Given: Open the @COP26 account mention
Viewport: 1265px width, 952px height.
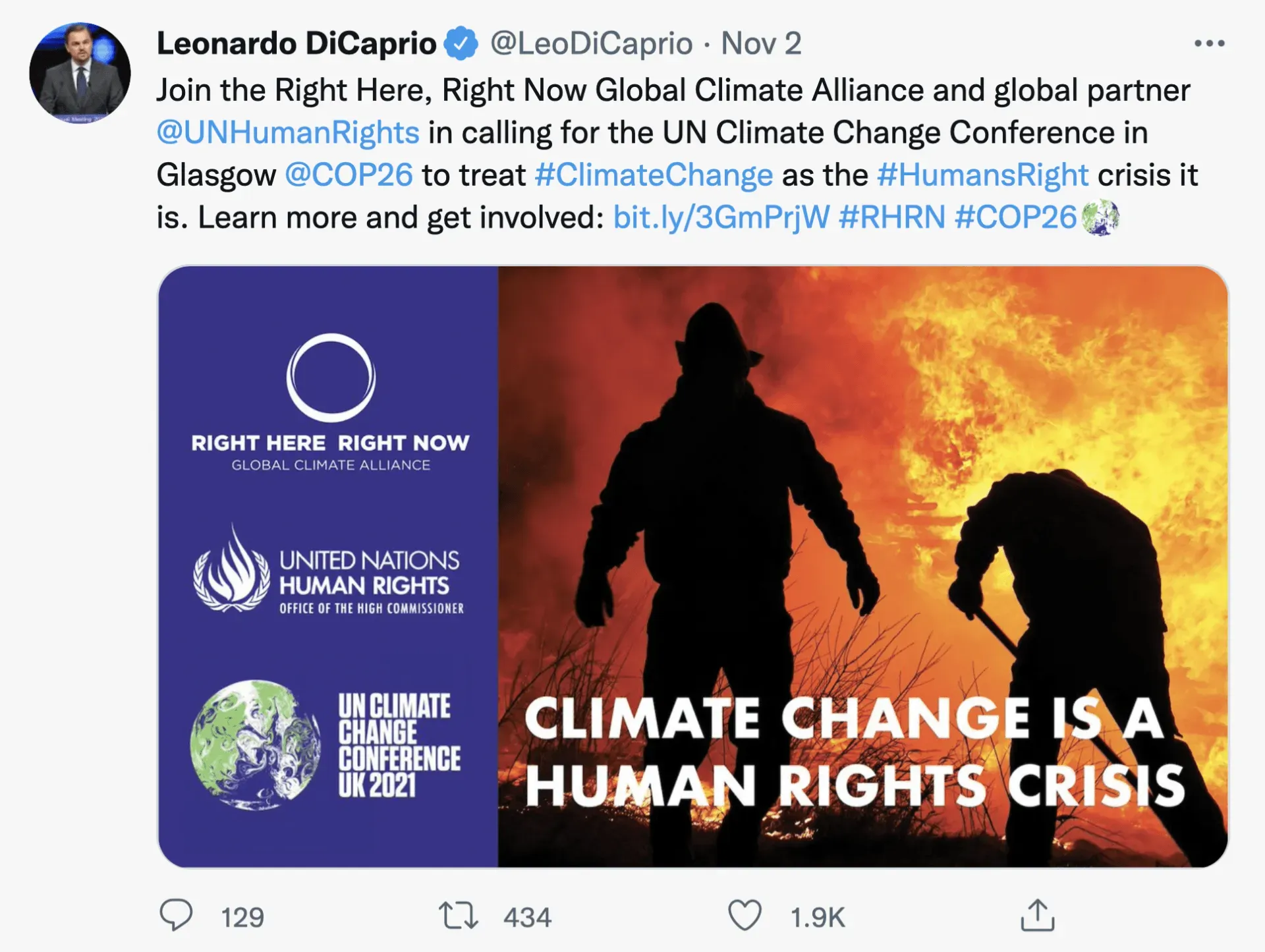Looking at the screenshot, I should 349,175.
